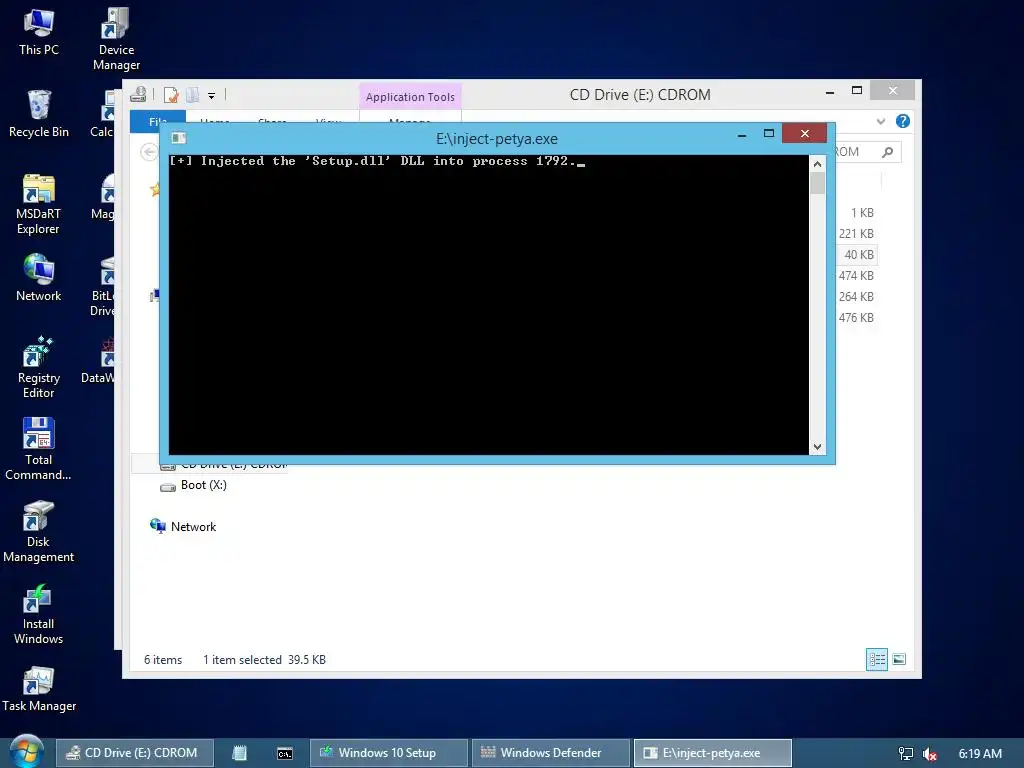Viewport: 1024px width, 768px height.
Task: Click muted volume tray icon
Action: pos(930,754)
